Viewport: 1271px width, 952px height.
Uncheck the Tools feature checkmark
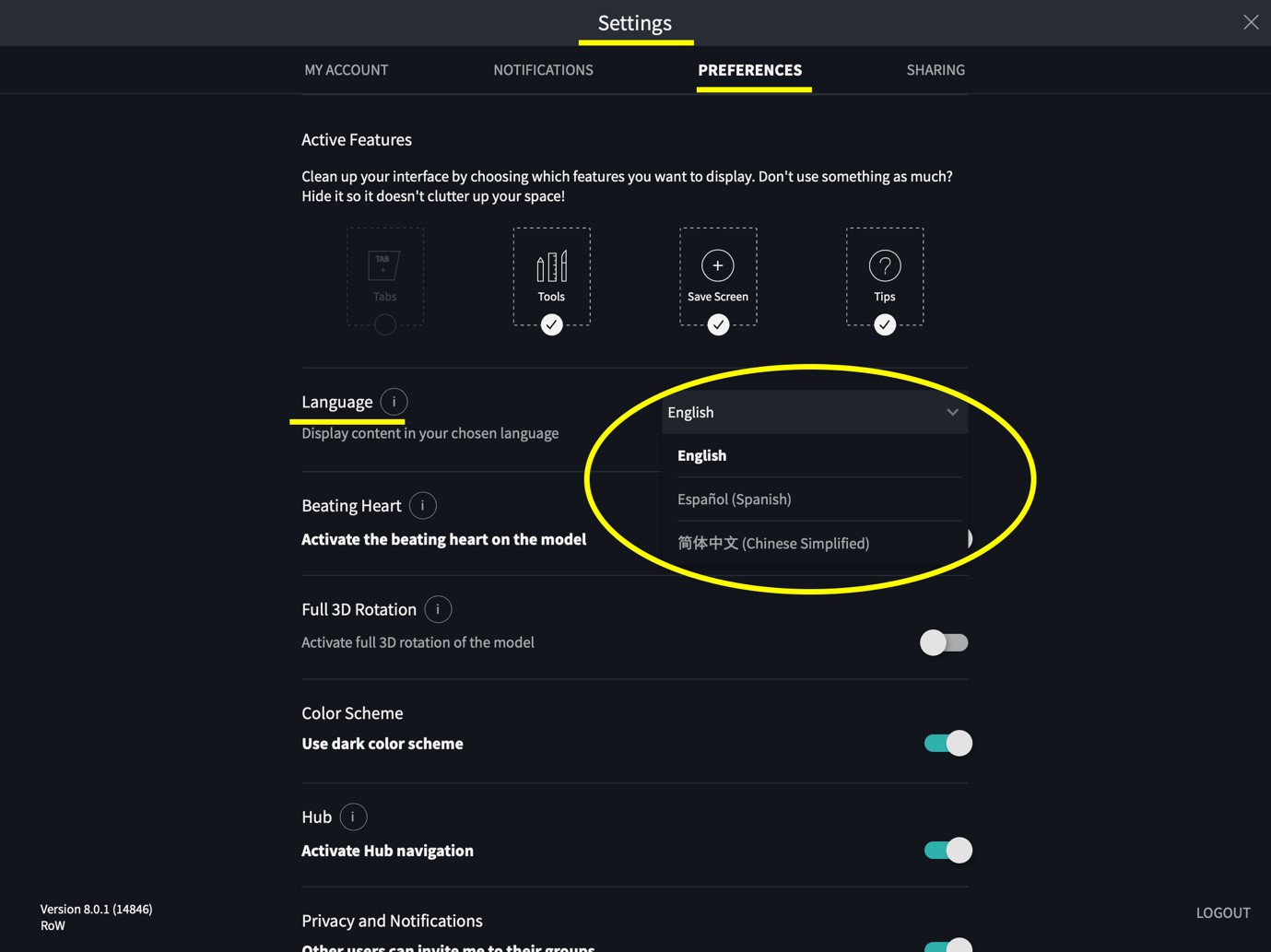[551, 324]
